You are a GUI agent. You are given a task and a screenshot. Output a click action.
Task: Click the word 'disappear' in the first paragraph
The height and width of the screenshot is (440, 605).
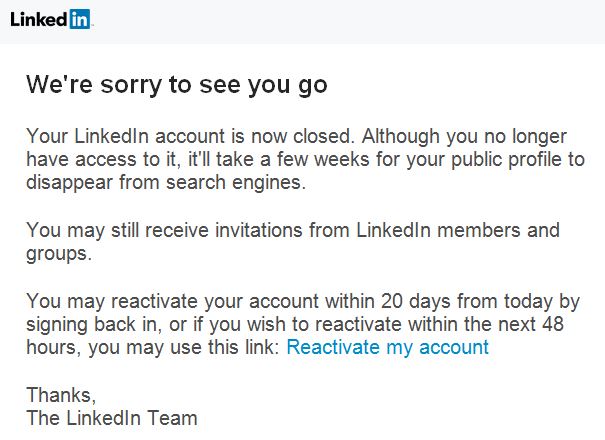pos(66,184)
